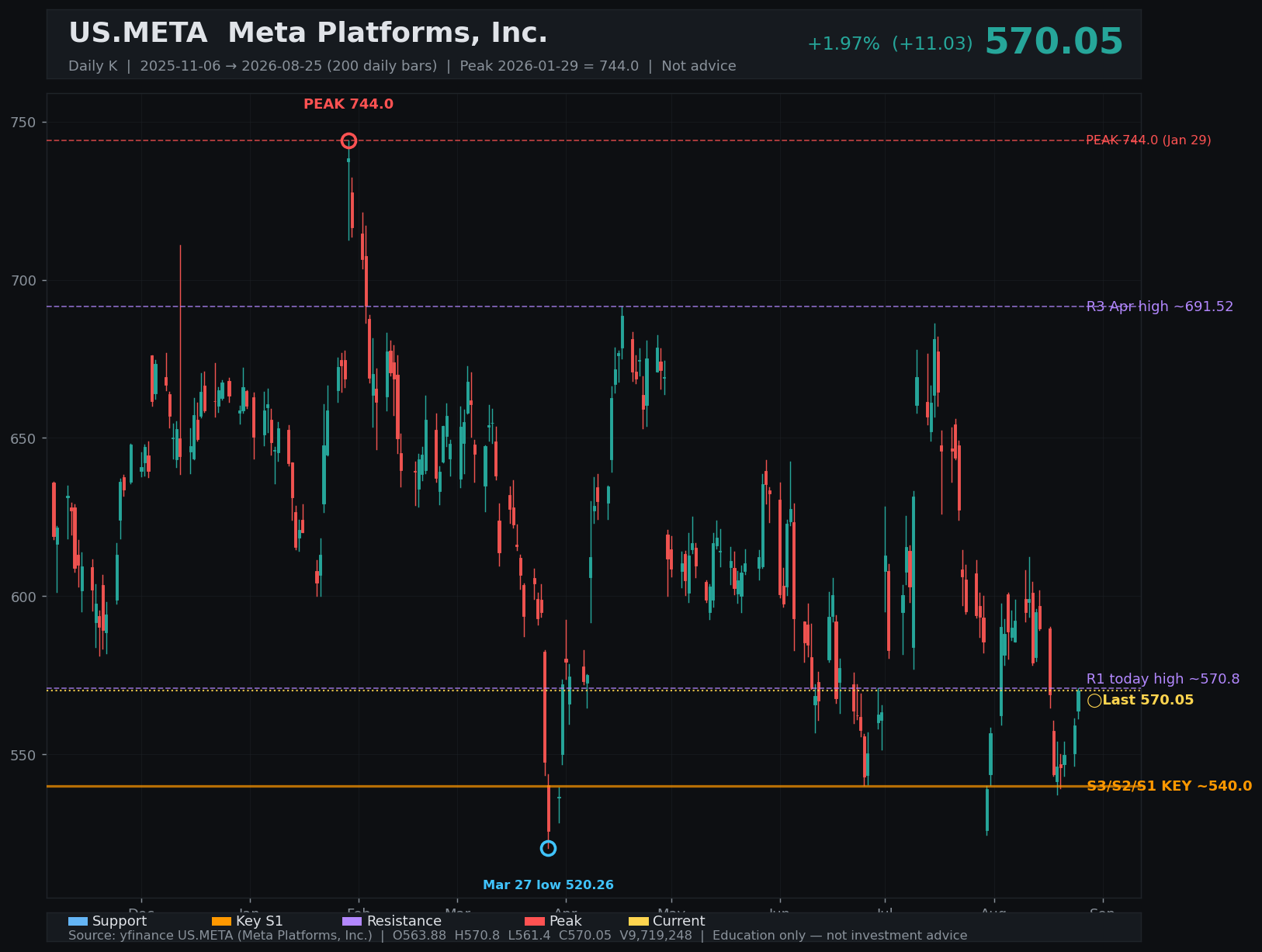Click the 600 y-axis tick label
Image resolution: width=1262 pixels, height=952 pixels.
pyautogui.click(x=23, y=597)
